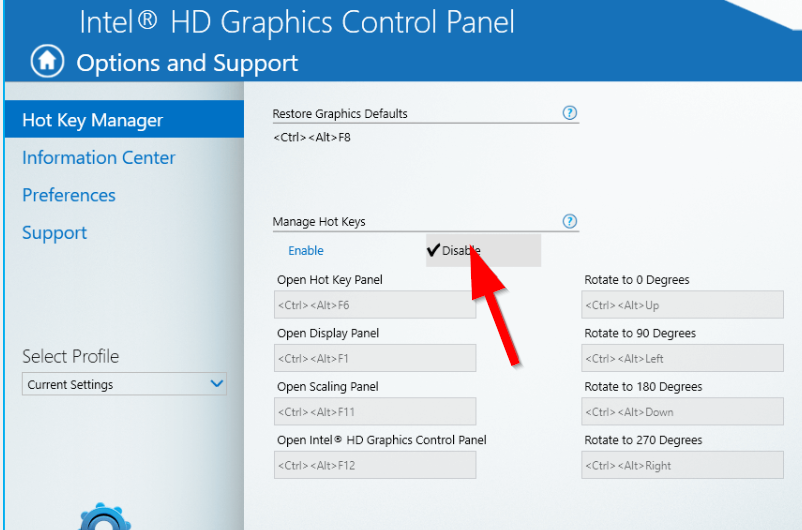Open help for Restore Graphics Defaults

[x=569, y=113]
